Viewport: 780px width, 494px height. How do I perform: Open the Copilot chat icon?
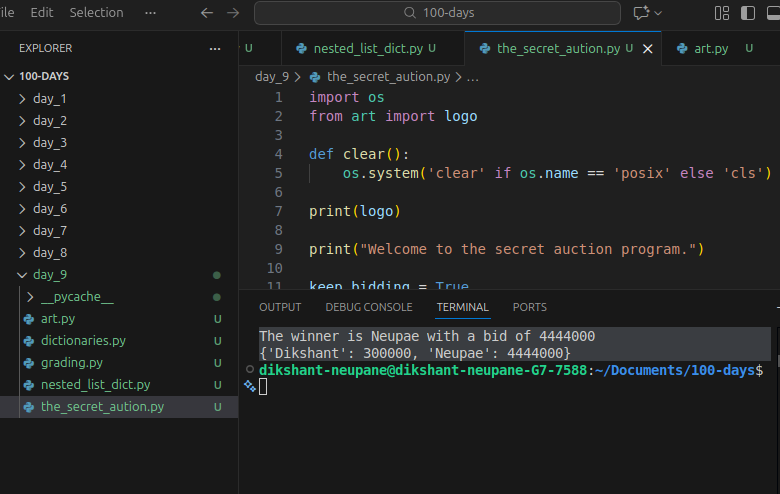click(x=640, y=13)
